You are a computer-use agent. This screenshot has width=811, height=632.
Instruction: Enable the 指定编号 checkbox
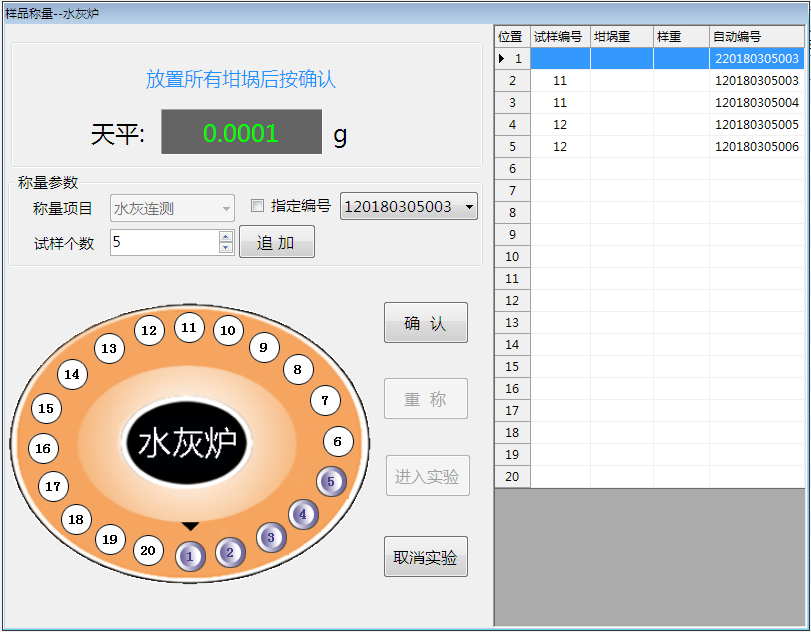point(257,206)
